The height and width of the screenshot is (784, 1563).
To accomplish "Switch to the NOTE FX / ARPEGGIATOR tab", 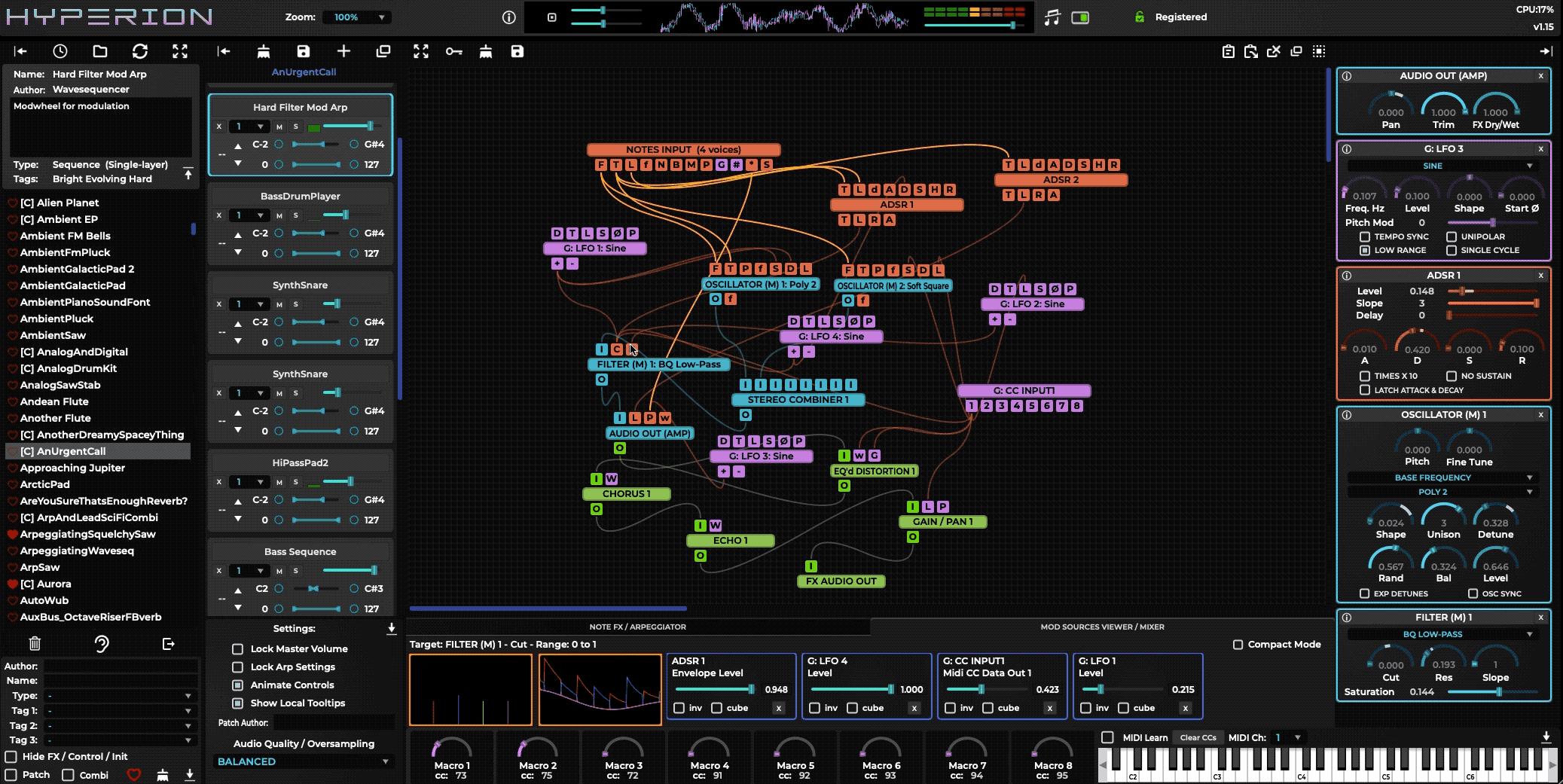I will coord(637,627).
